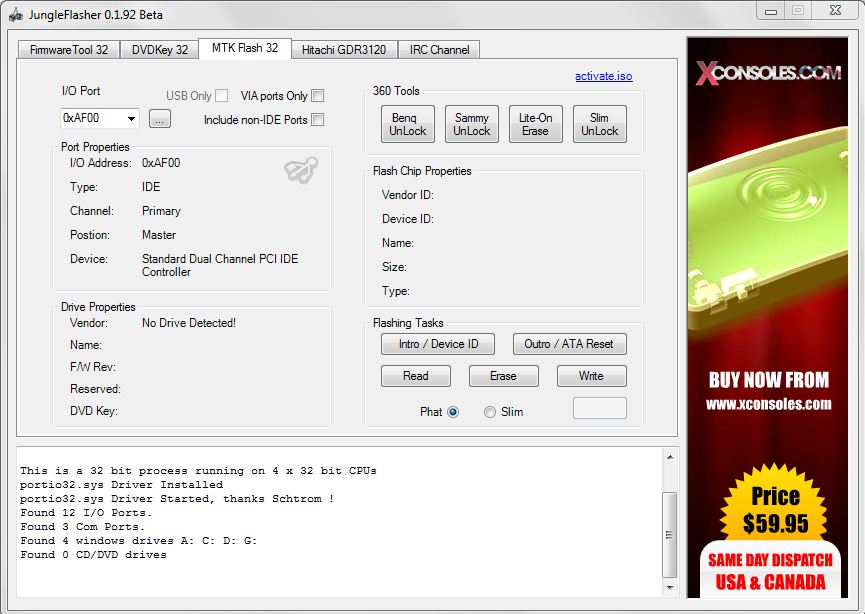Close the JungleFlasher window
Image resolution: width=865 pixels, height=614 pixels.
click(x=835, y=11)
